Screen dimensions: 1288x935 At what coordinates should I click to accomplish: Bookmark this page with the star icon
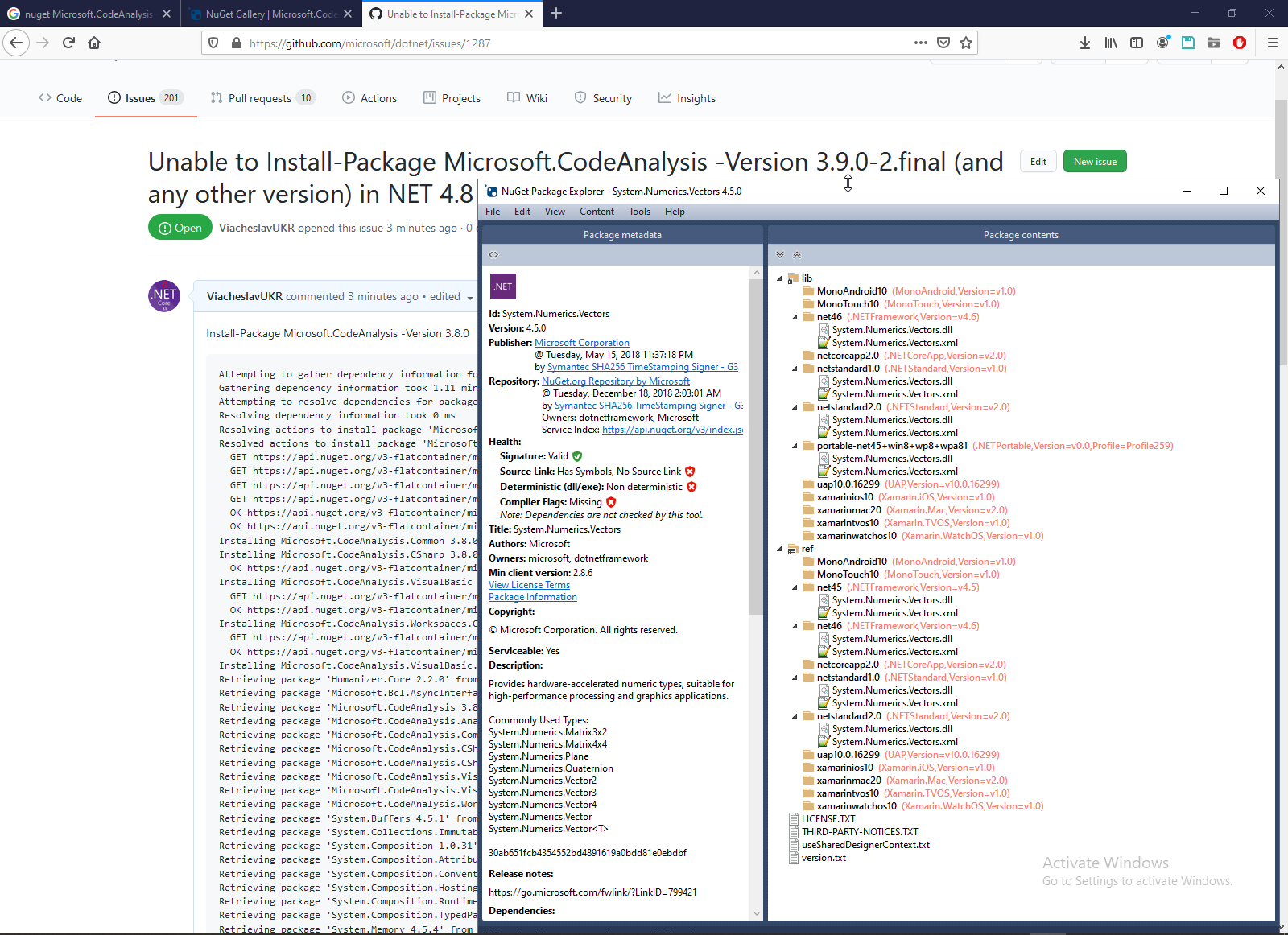(966, 43)
